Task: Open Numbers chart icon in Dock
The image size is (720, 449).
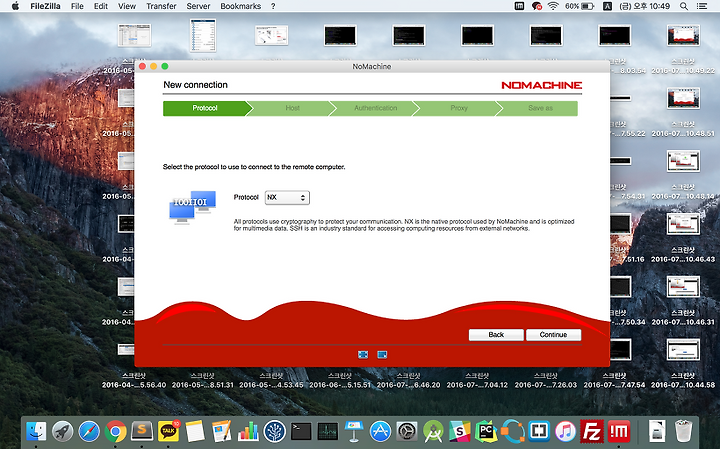Action: coord(248,432)
